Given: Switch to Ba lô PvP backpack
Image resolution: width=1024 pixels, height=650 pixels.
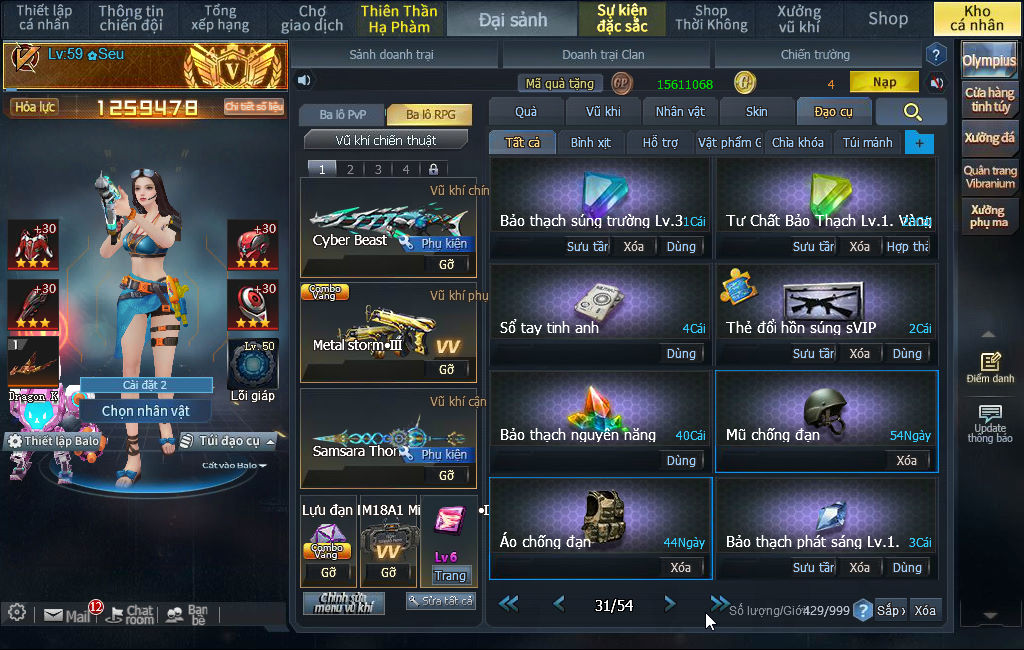Looking at the screenshot, I should (343, 114).
